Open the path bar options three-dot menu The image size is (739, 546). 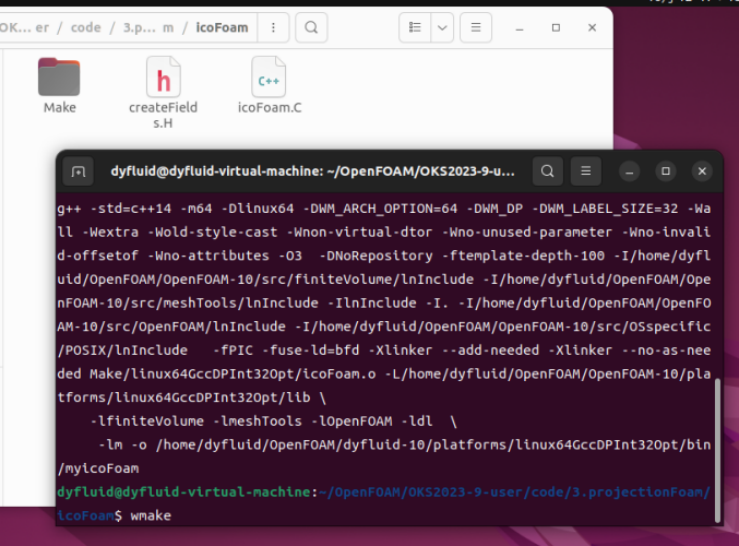click(x=273, y=28)
